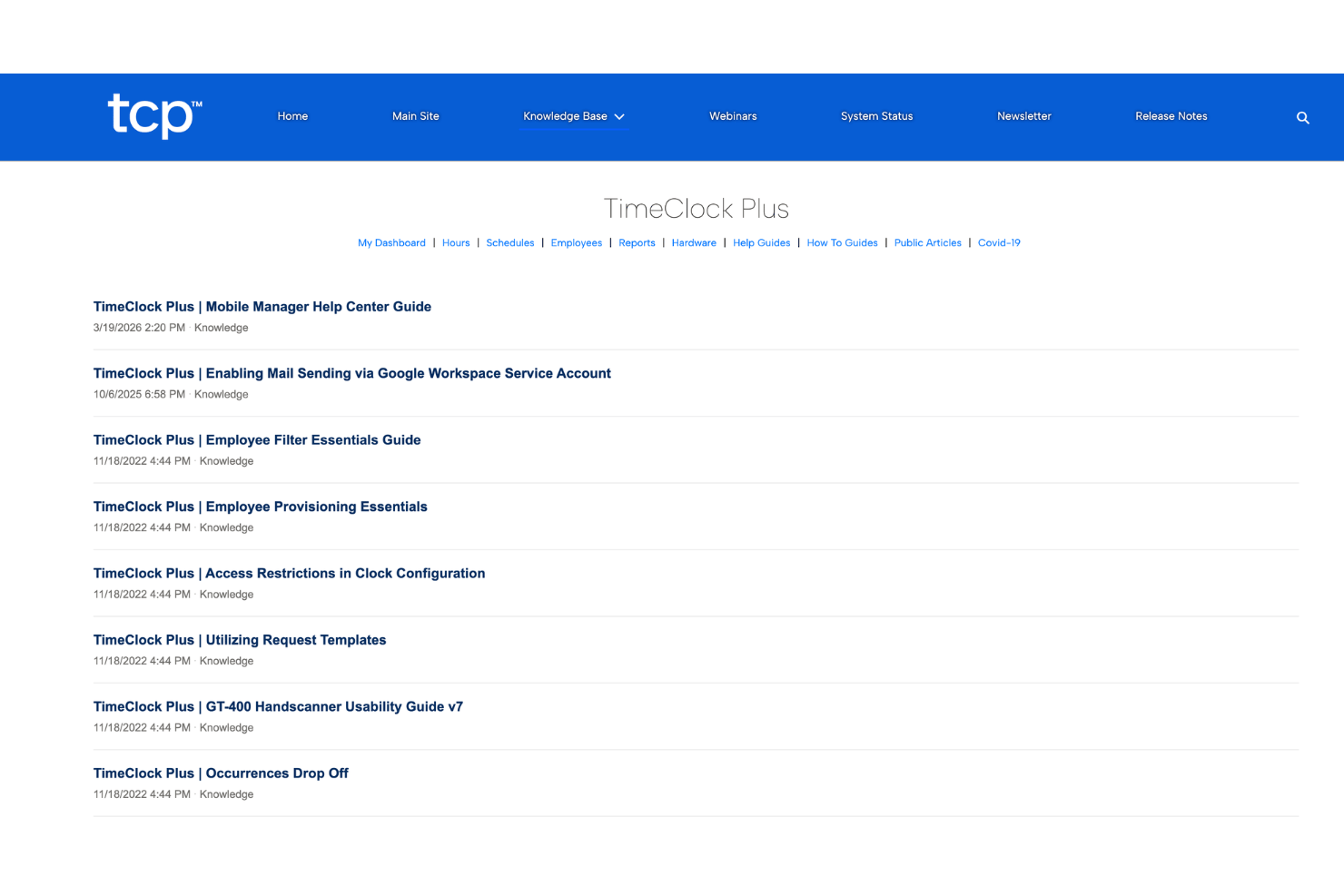The height and width of the screenshot is (896, 1344).
Task: Open Newsletter nav item
Action: click(x=1024, y=116)
